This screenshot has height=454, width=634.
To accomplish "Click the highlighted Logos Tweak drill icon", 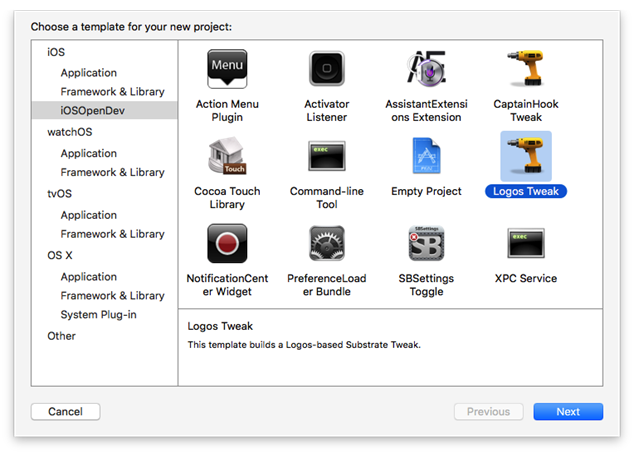I will 526,156.
